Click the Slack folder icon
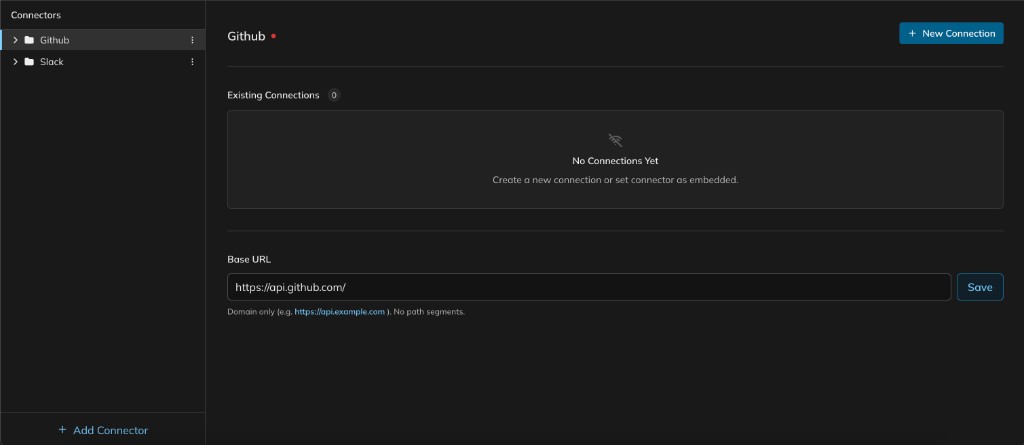The height and width of the screenshot is (445, 1024). click(29, 62)
